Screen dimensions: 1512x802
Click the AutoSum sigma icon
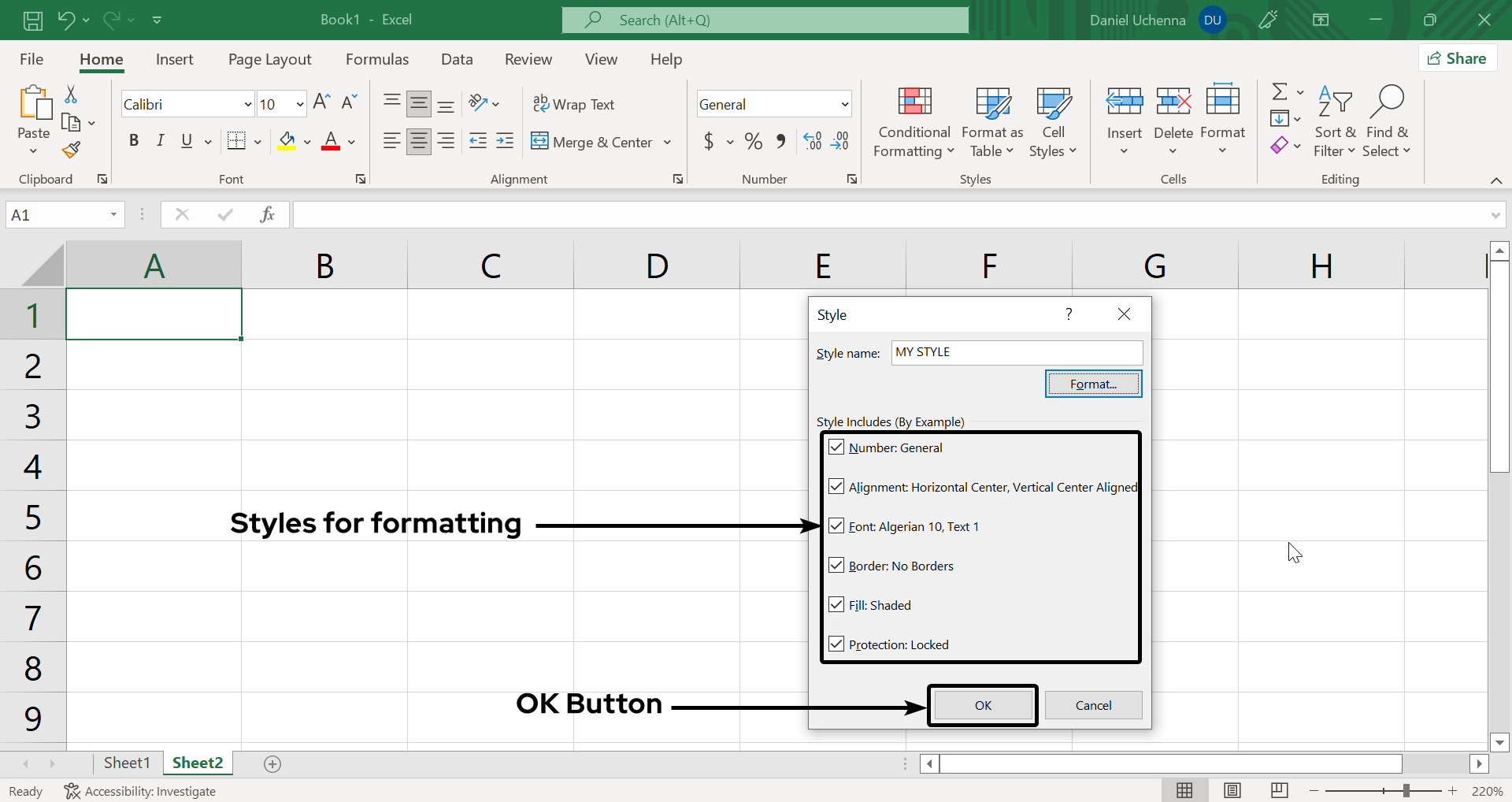[1280, 92]
